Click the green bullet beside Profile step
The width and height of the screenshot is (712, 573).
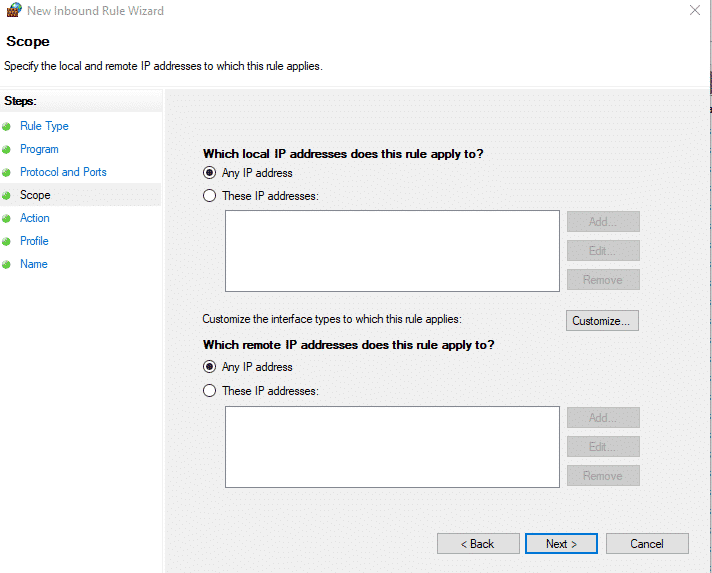(x=8, y=241)
